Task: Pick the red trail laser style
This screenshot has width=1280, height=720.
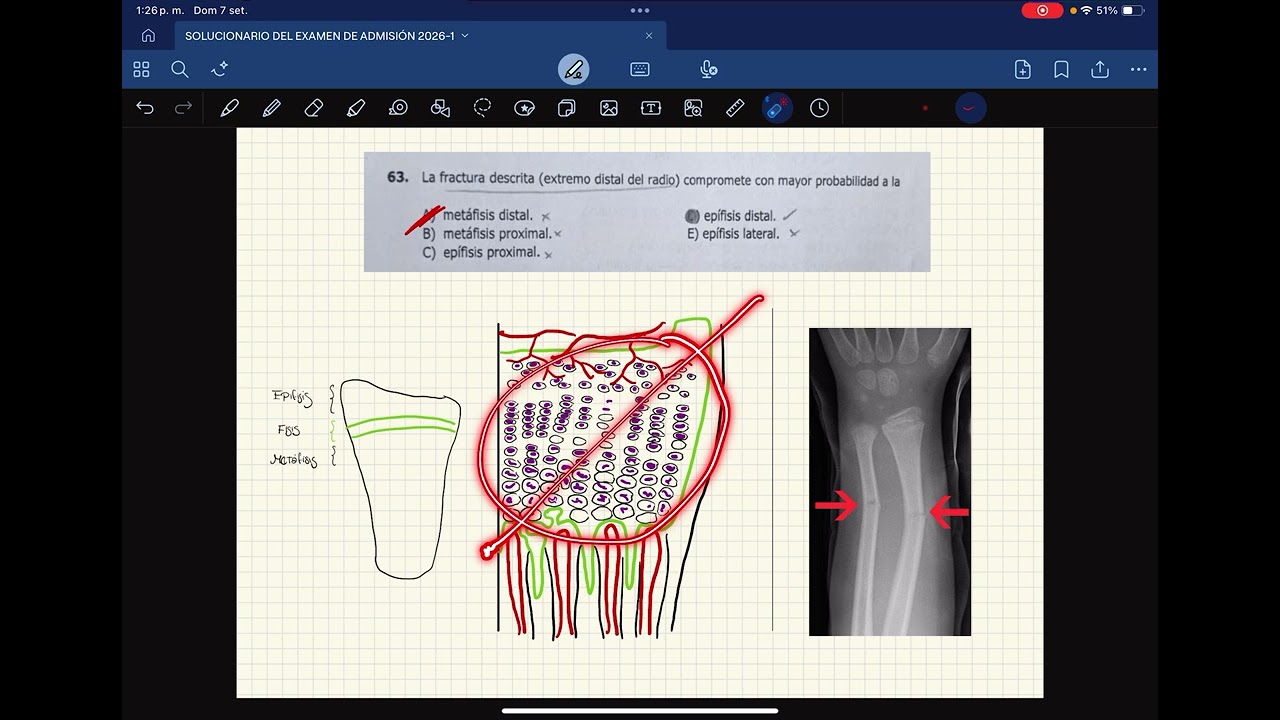Action: coord(968,108)
